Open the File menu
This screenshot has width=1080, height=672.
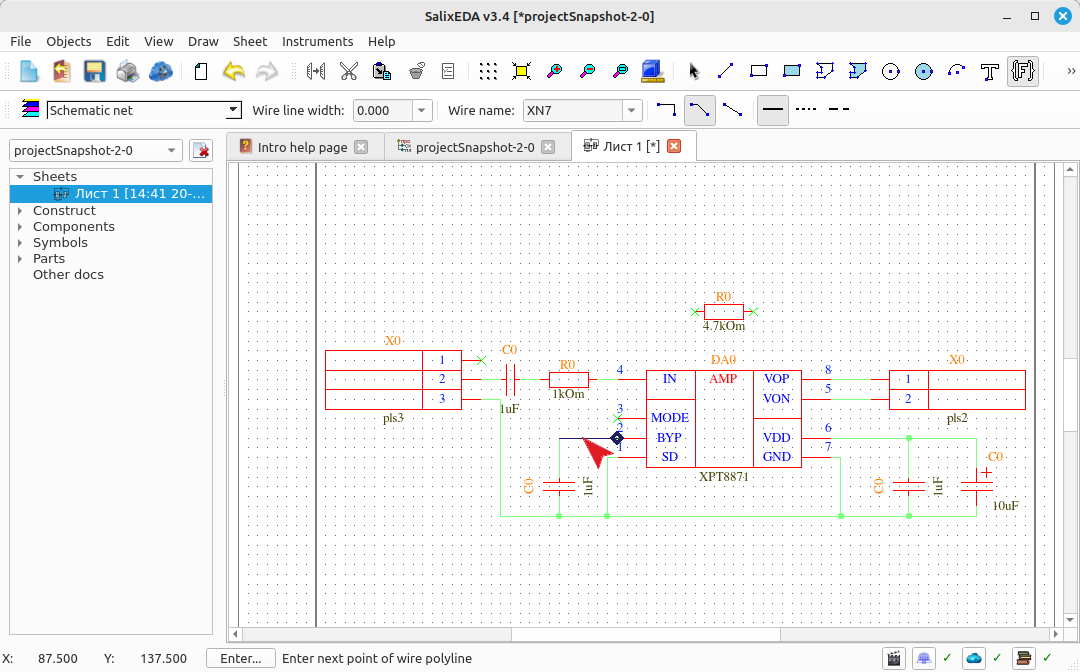[21, 41]
